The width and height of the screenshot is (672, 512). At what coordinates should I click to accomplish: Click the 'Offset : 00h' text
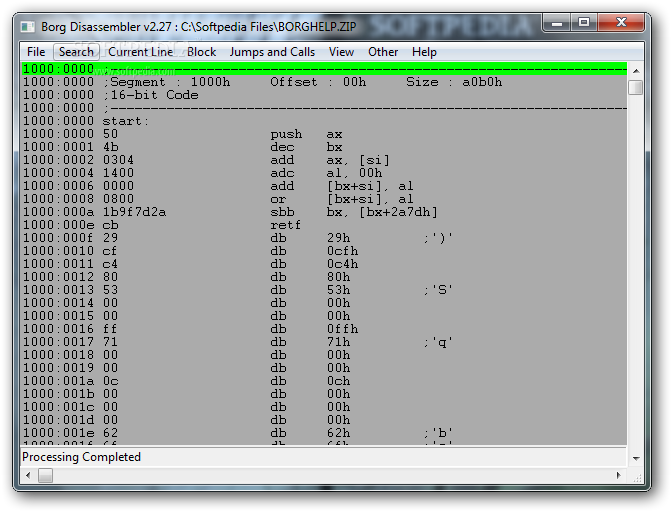(x=318, y=82)
